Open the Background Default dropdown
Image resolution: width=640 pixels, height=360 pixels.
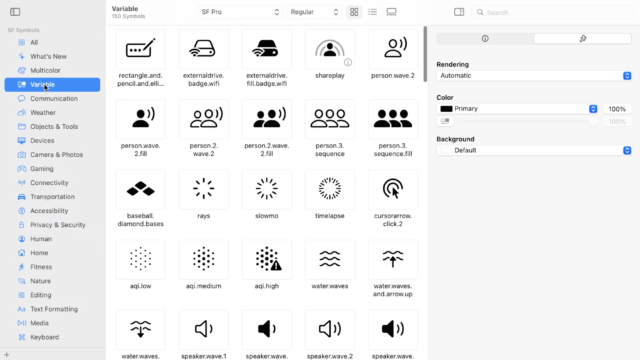[x=534, y=150]
